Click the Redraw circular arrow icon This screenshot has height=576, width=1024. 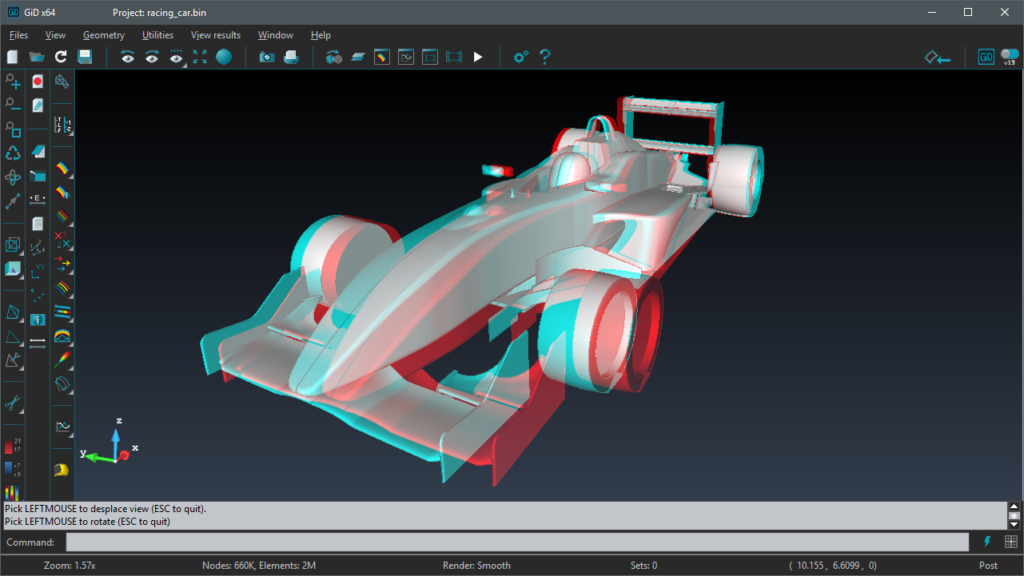(60, 57)
